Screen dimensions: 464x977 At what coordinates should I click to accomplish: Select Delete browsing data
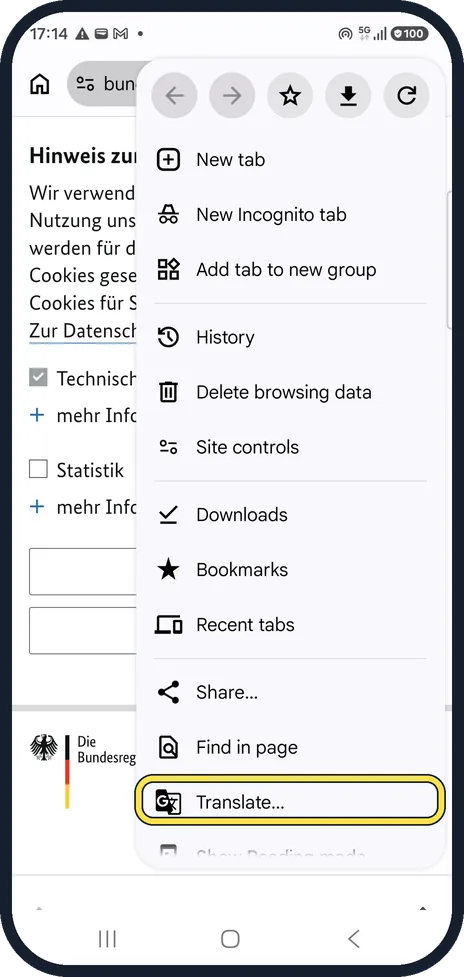click(x=290, y=392)
